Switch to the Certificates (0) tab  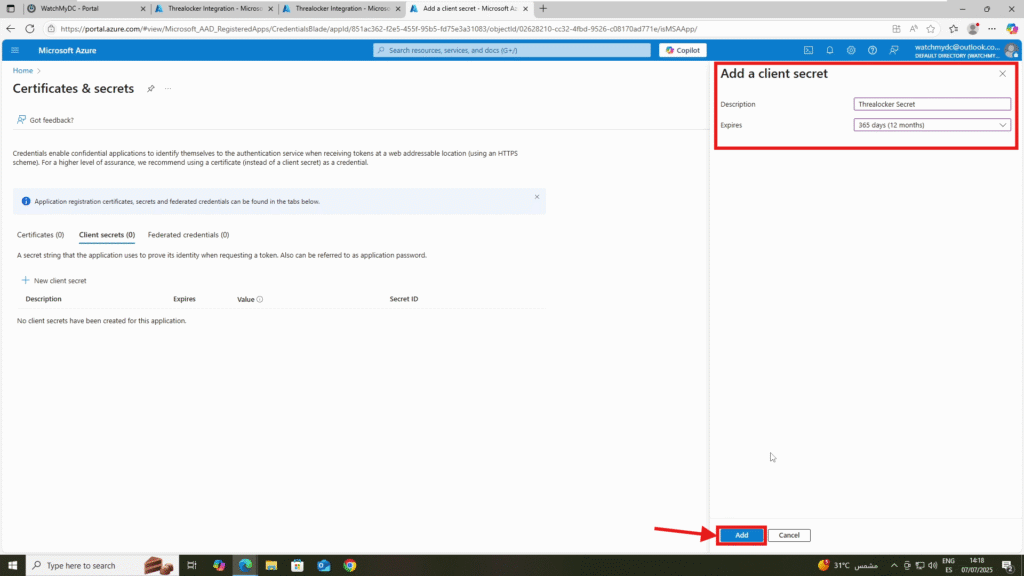click(40, 234)
